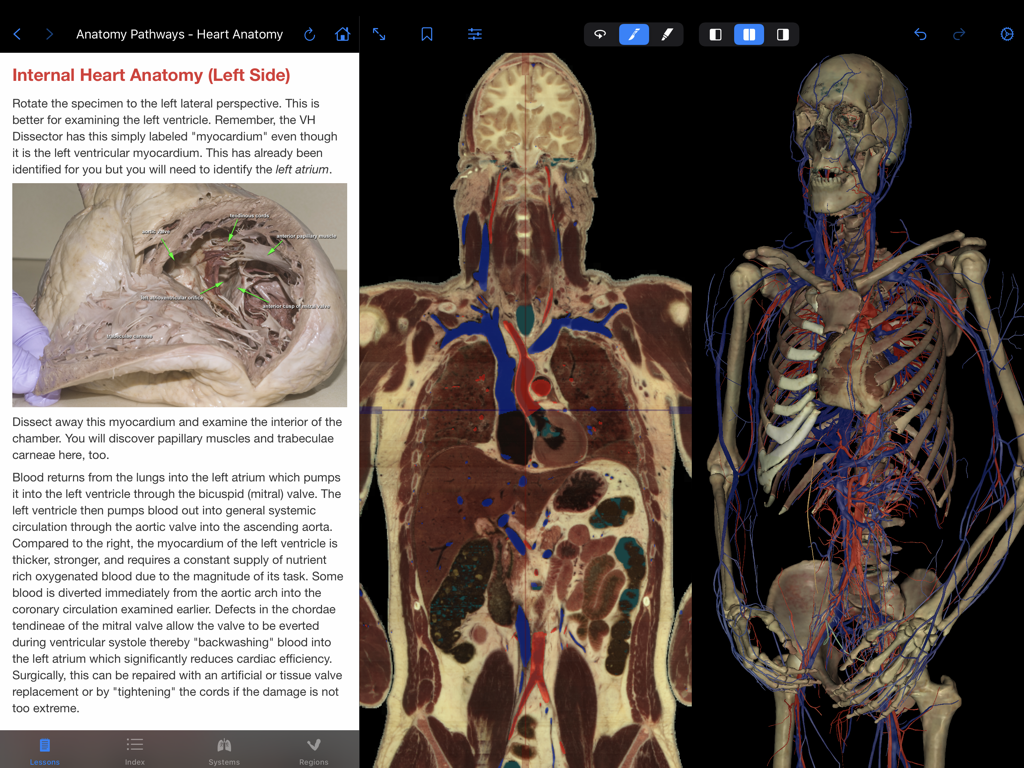This screenshot has height=768, width=1024.
Task: Refresh the current lesson
Action: [309, 33]
